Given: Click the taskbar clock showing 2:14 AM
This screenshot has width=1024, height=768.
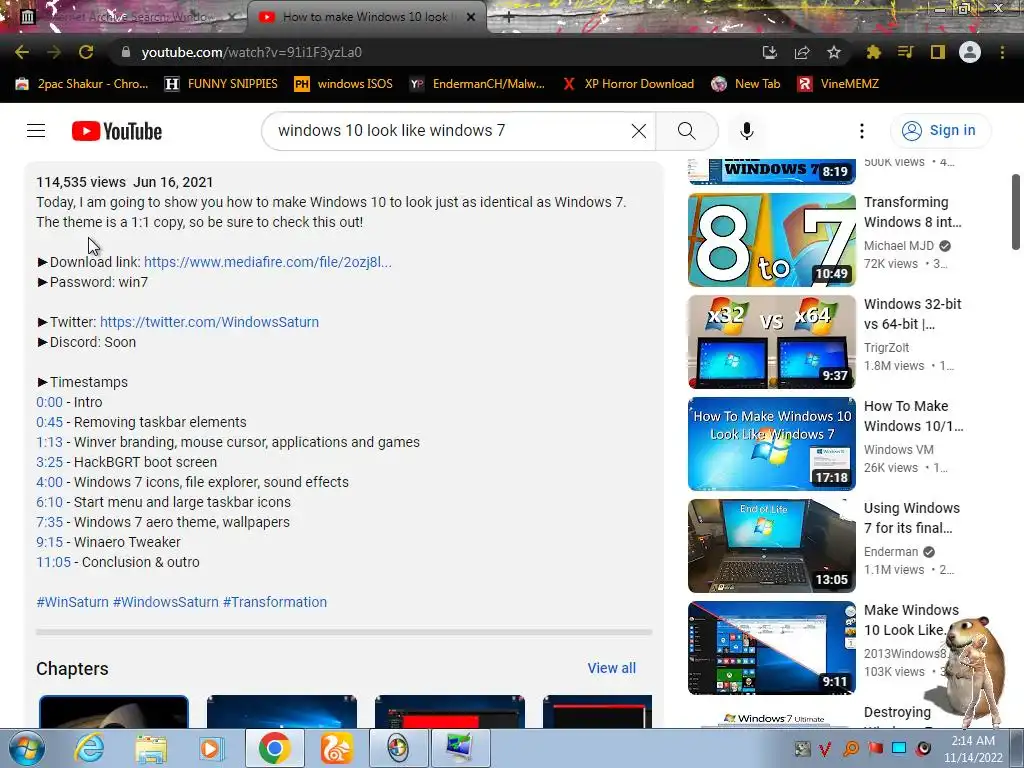Looking at the screenshot, I should pos(973,748).
